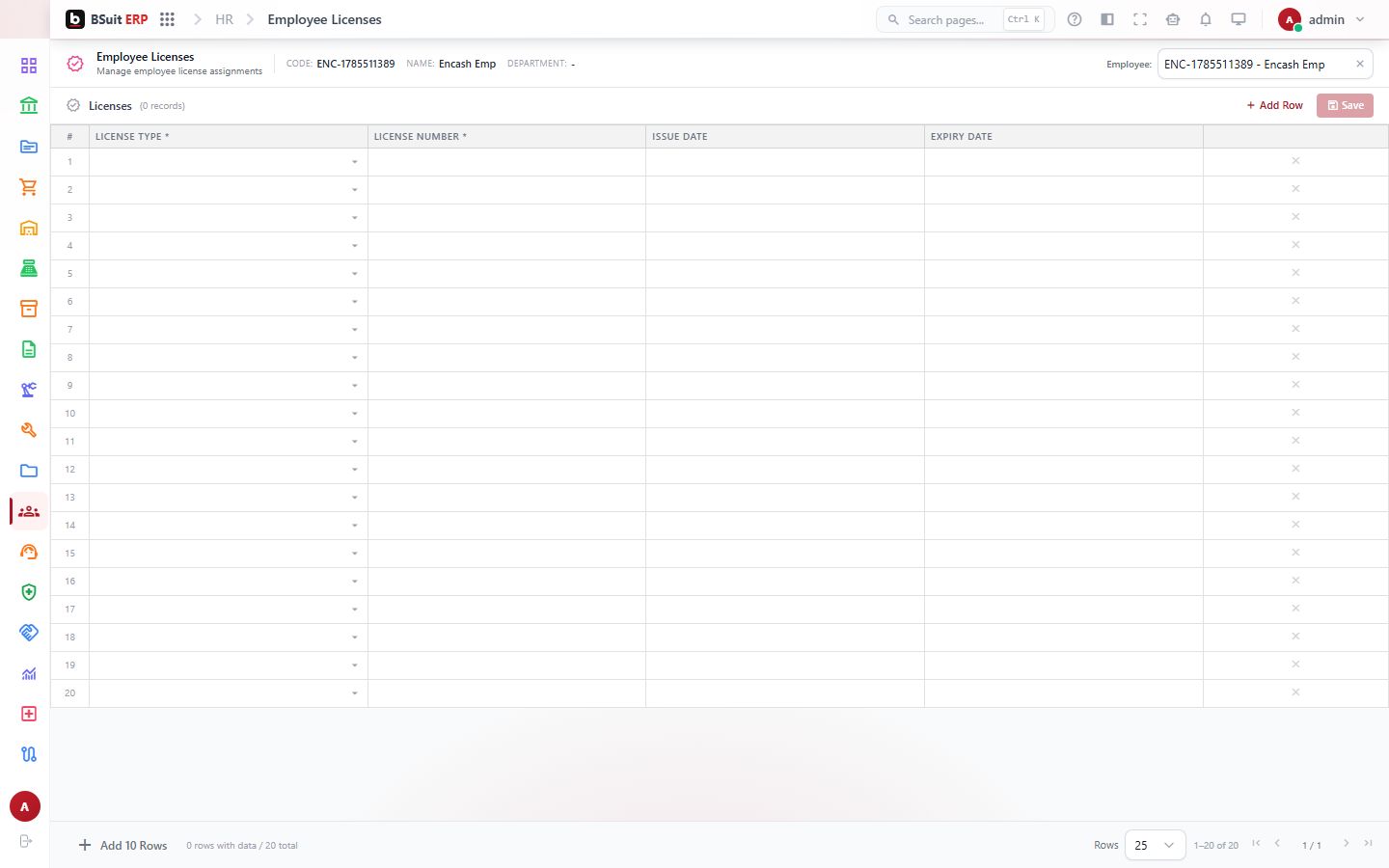
Task: Go to HR breadcrumb
Action: (x=224, y=19)
